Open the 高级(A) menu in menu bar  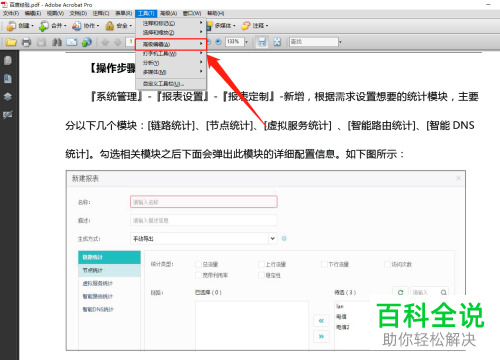tap(168, 13)
